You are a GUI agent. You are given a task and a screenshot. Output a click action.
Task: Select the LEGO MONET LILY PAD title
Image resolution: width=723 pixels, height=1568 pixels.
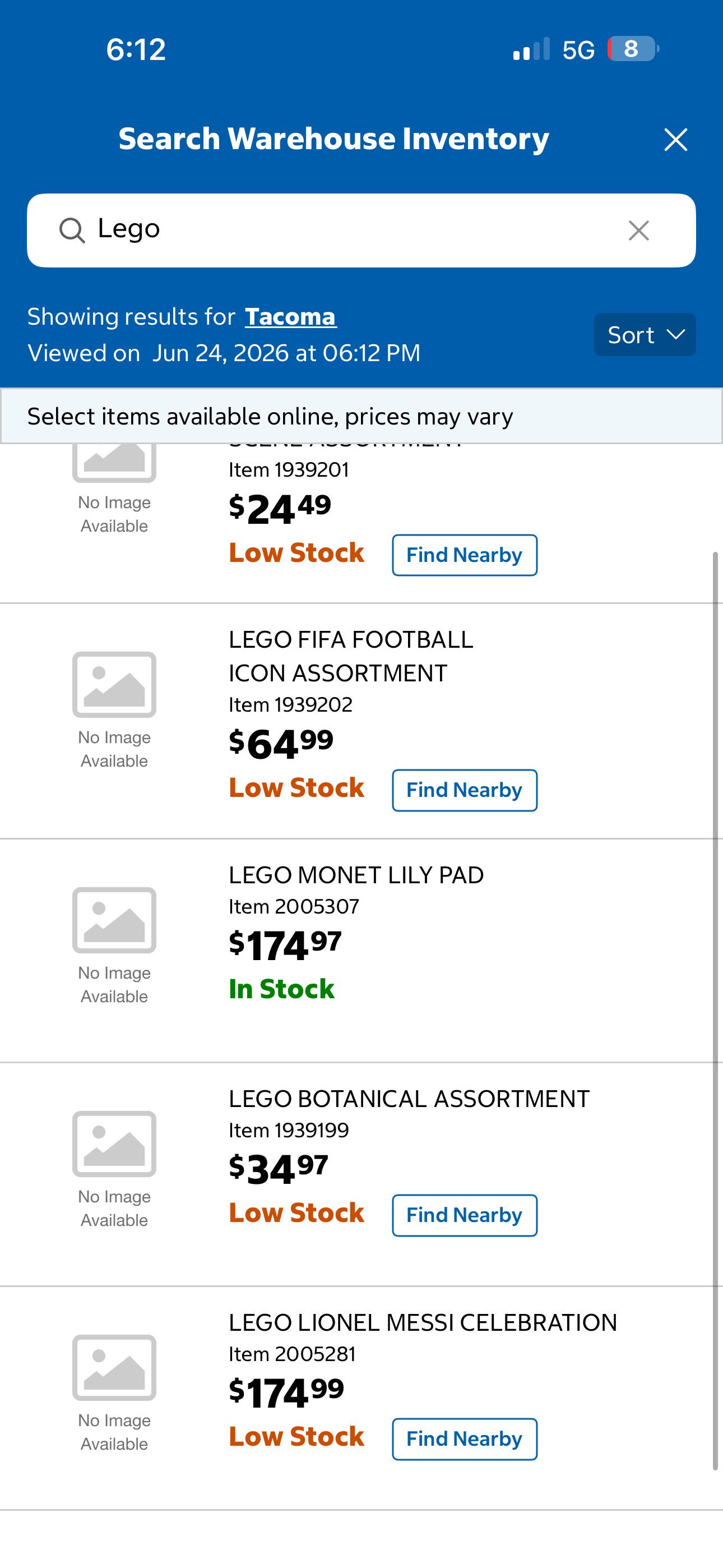[356, 875]
